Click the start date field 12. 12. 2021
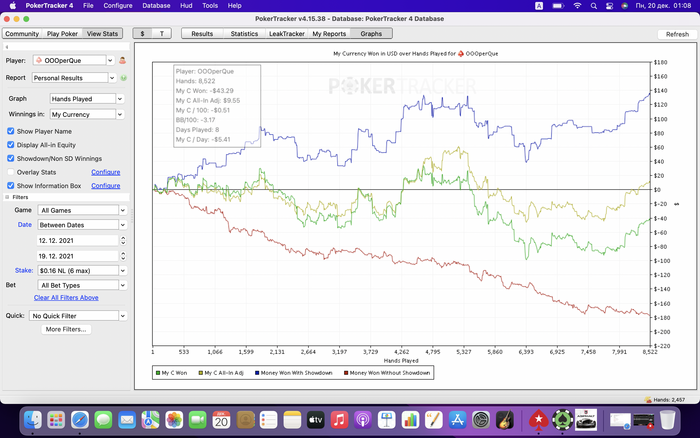Viewport: 700px width, 438px height. (x=78, y=240)
